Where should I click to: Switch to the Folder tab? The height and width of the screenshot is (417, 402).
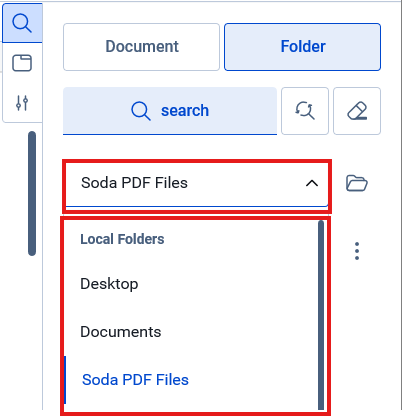pos(302,47)
